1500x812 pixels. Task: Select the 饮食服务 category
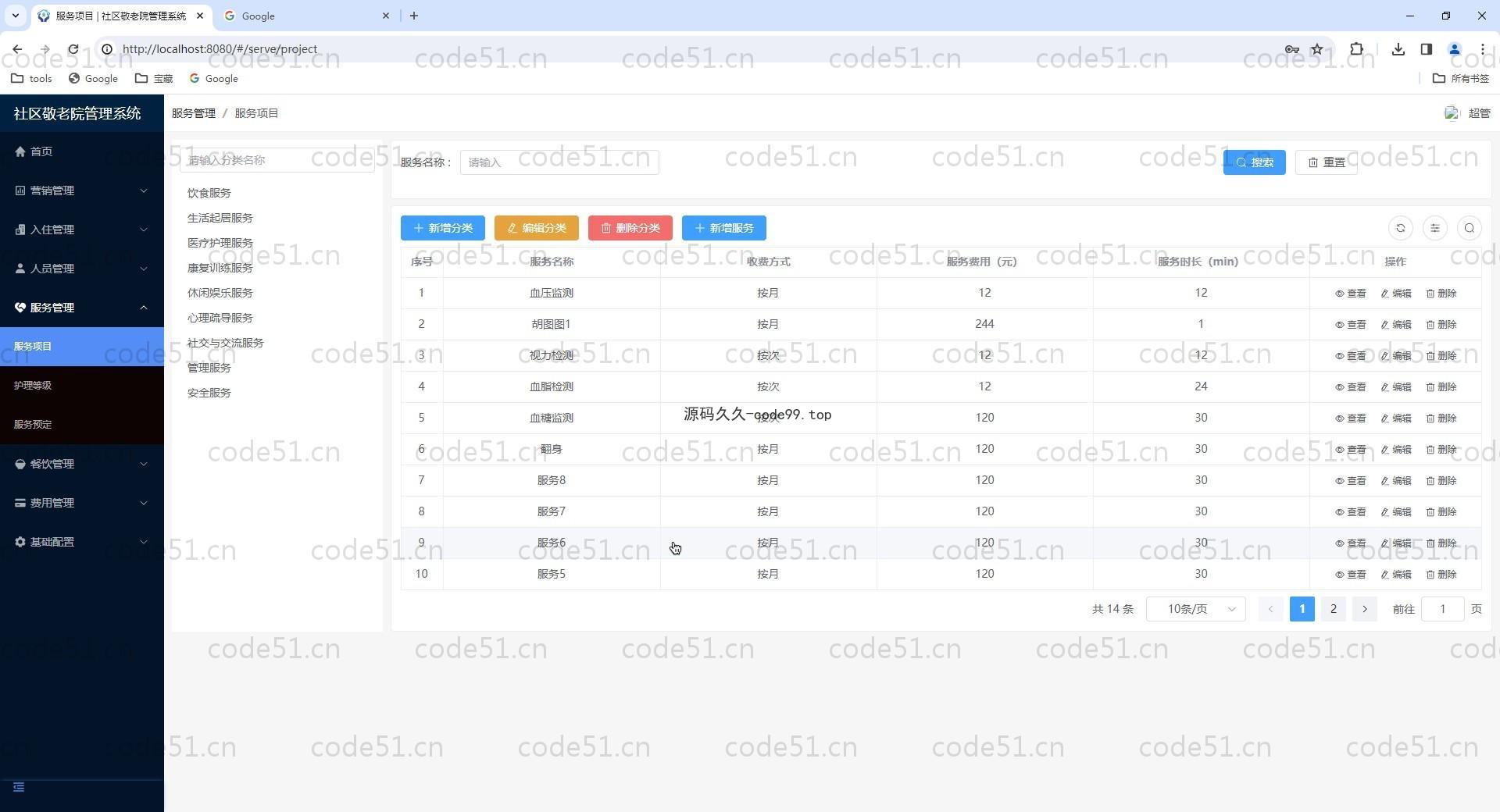[x=209, y=193]
